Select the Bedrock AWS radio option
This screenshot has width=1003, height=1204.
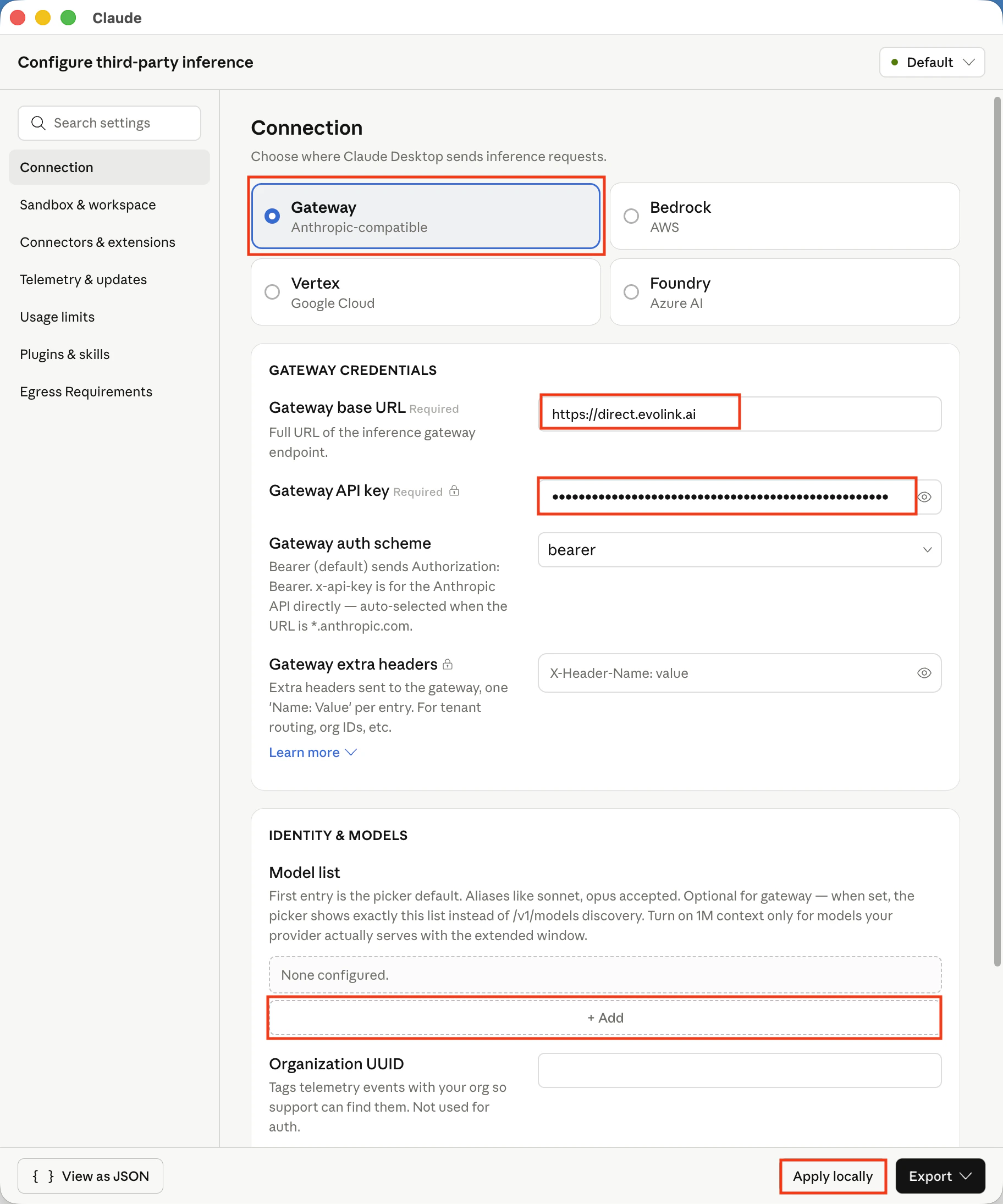(x=785, y=216)
